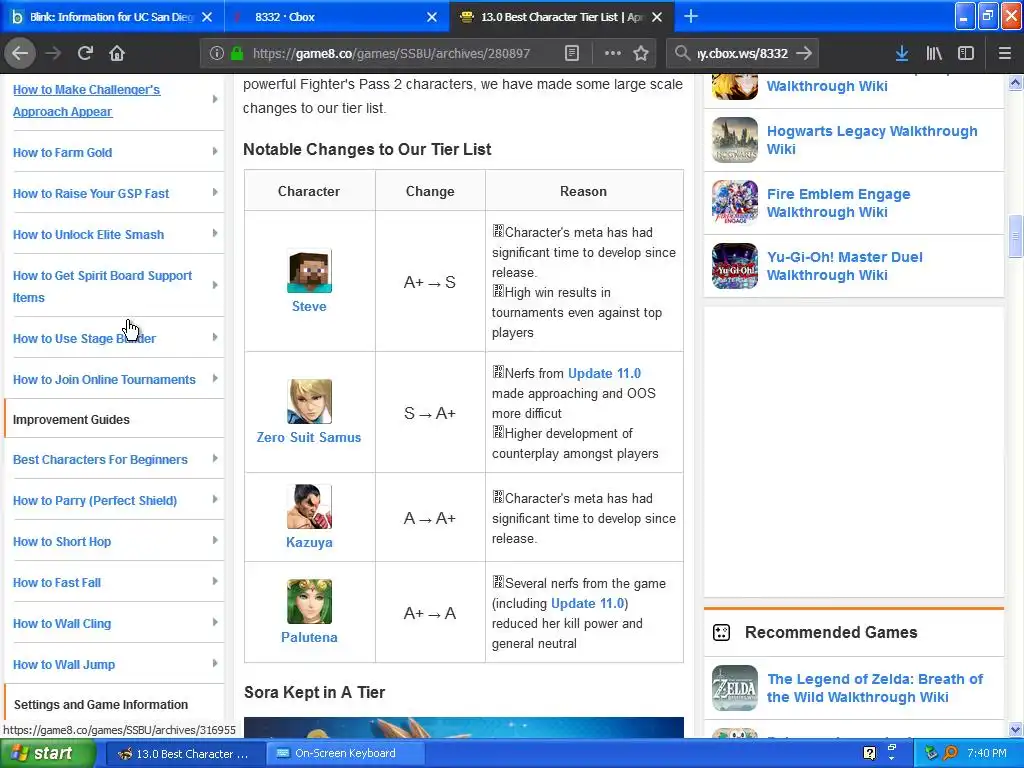This screenshot has height=768, width=1024.
Task: Open Update 11.0 link in Palutena row
Action: [x=588, y=603]
